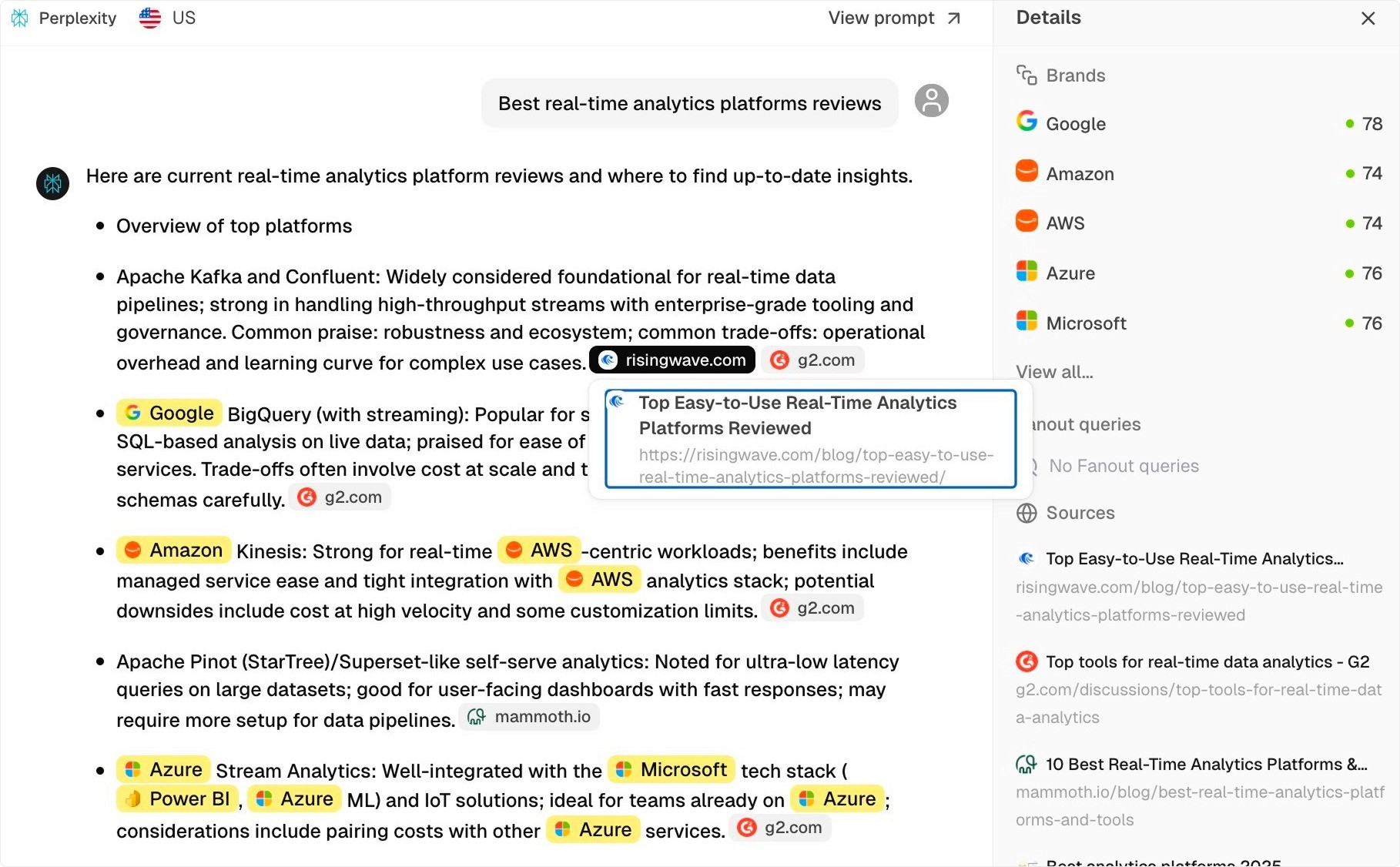Click the Google logo in Brands list
The height and width of the screenshot is (867, 1400).
(x=1027, y=121)
